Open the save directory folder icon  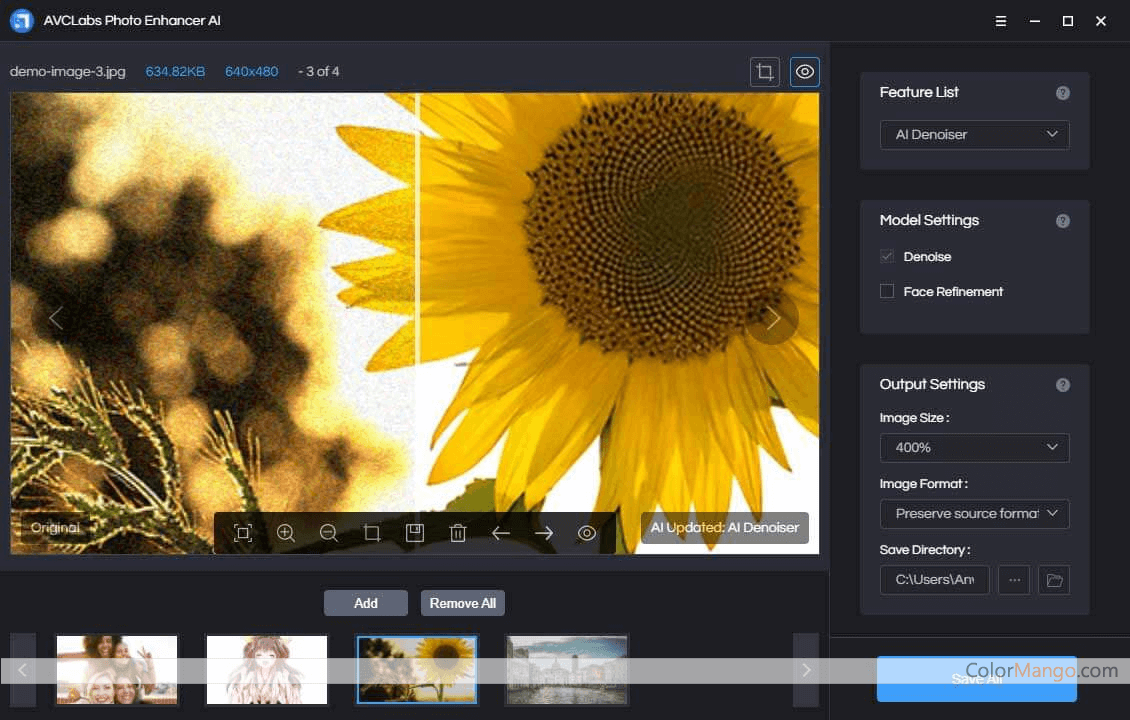click(1054, 580)
